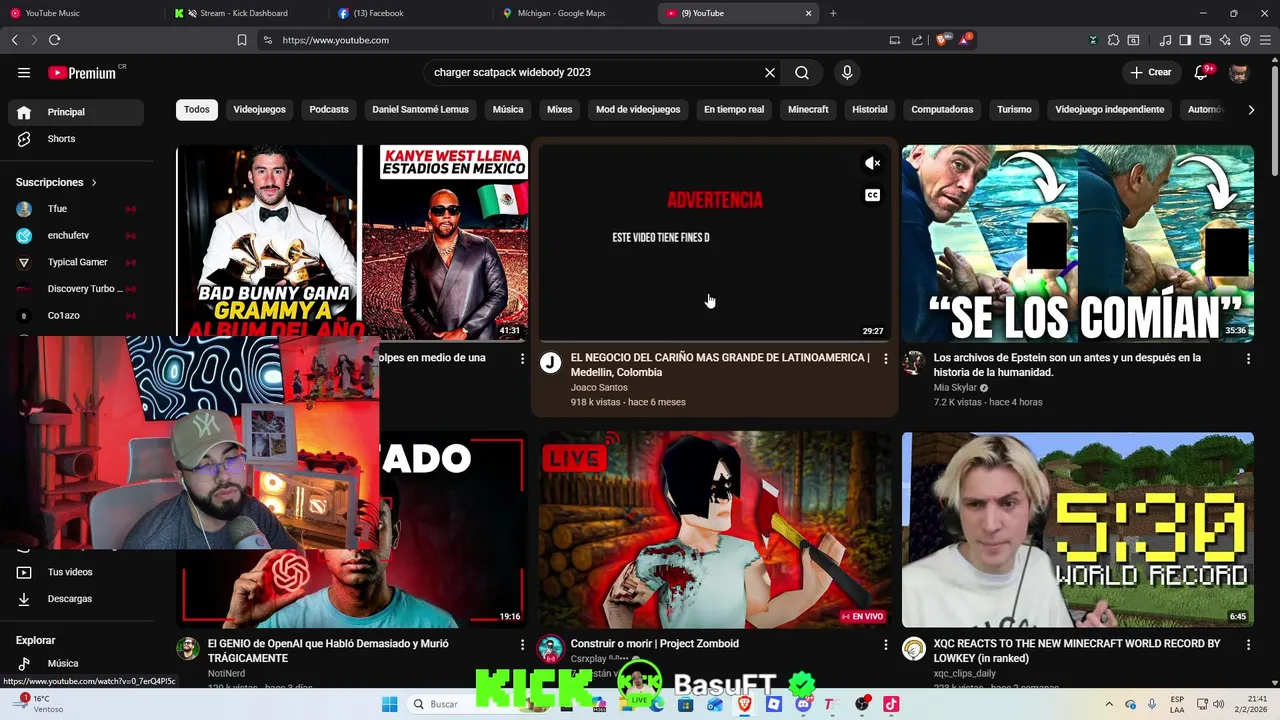
Task: Open a new browser tab
Action: 833,13
